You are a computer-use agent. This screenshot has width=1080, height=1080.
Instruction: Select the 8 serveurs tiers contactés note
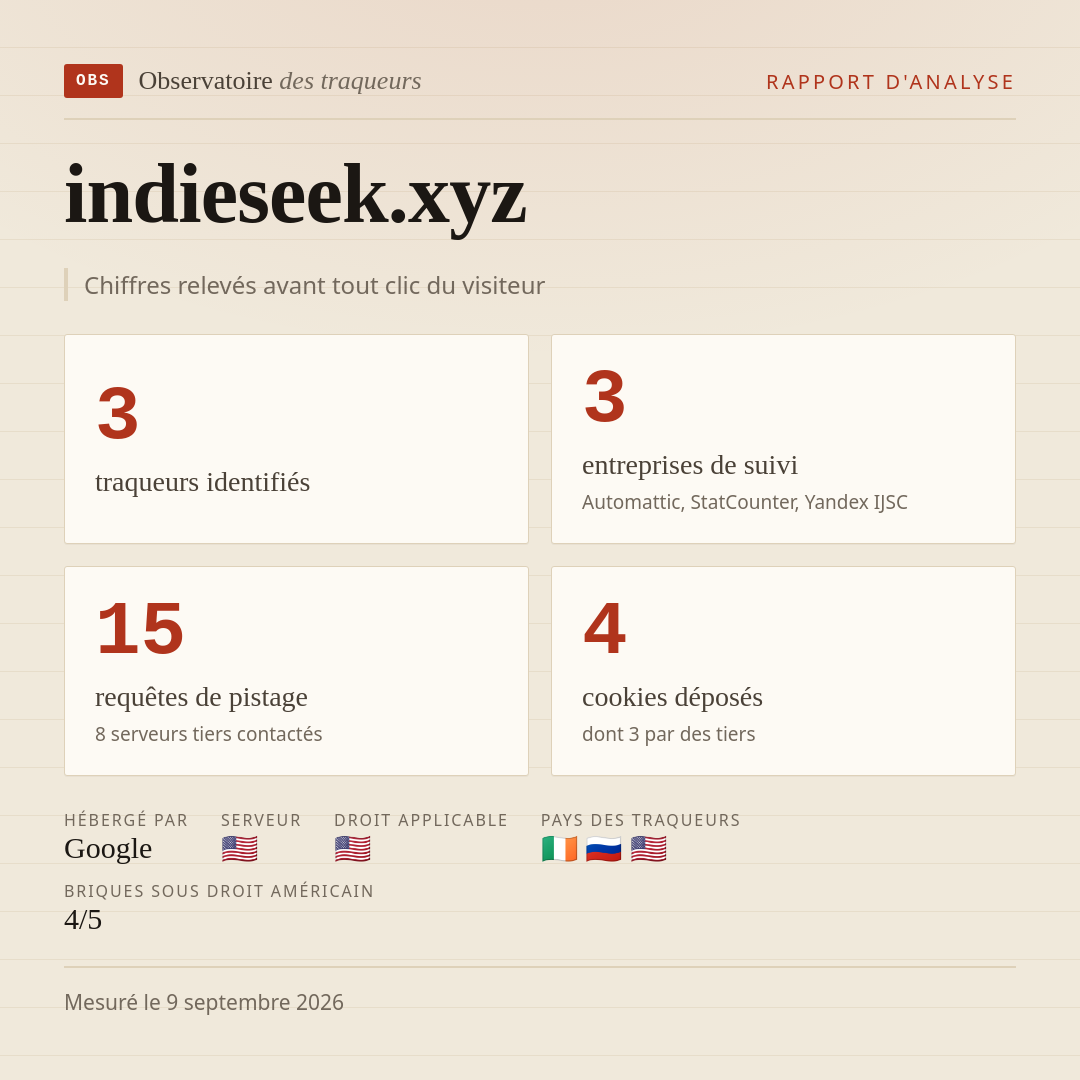tap(209, 734)
